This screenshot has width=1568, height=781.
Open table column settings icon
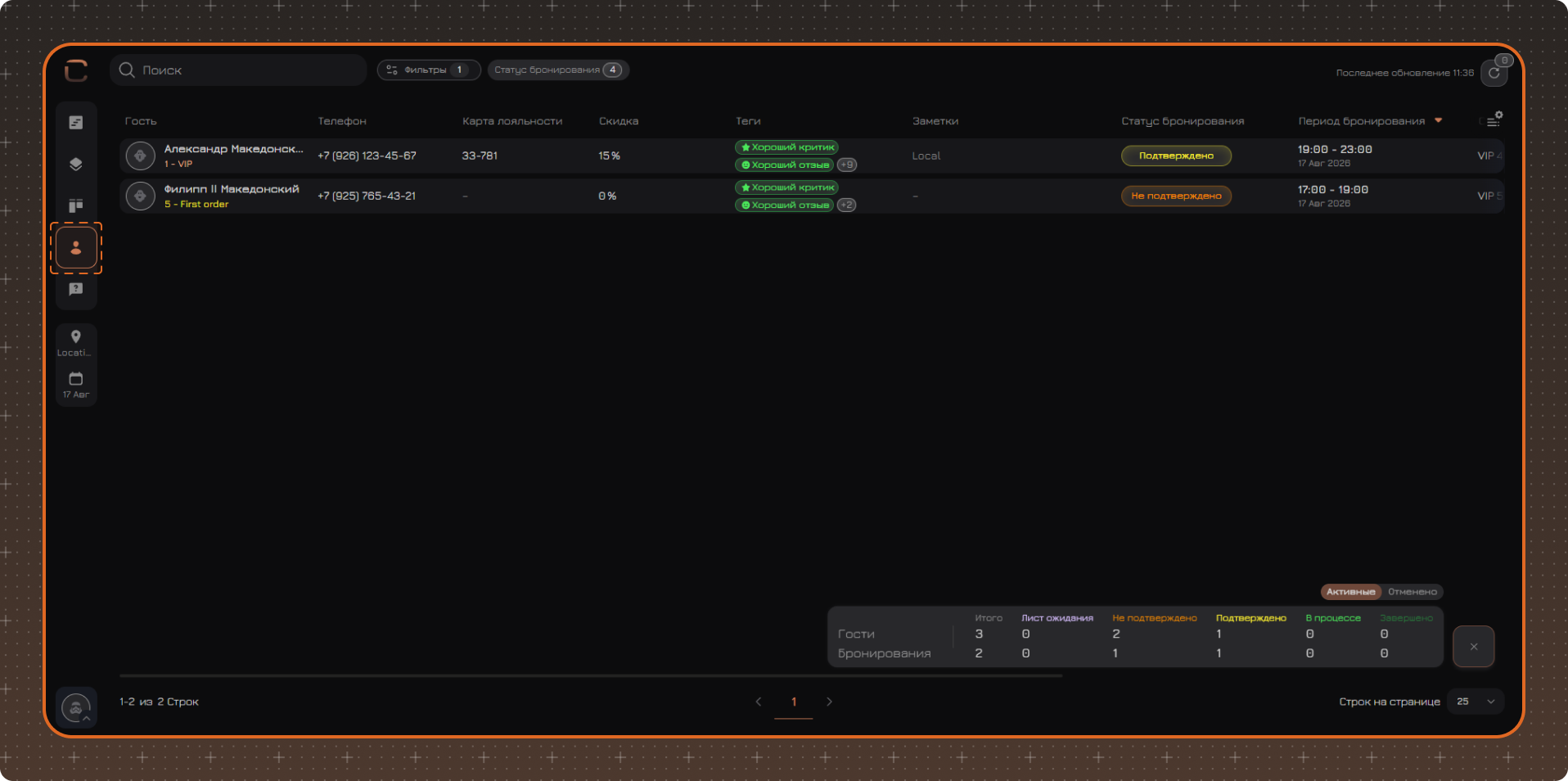point(1494,120)
